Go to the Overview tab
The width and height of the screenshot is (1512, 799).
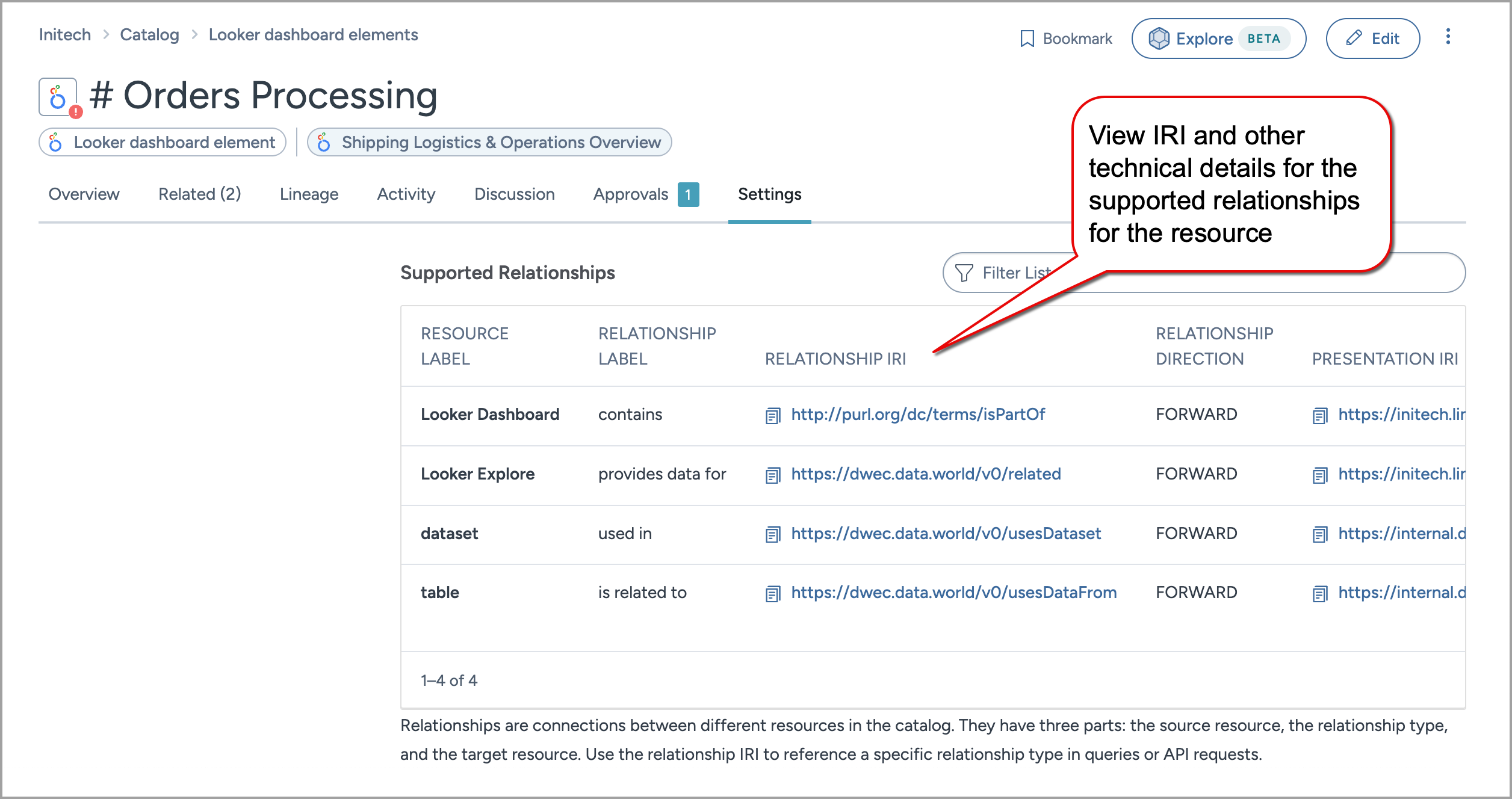coord(84,194)
